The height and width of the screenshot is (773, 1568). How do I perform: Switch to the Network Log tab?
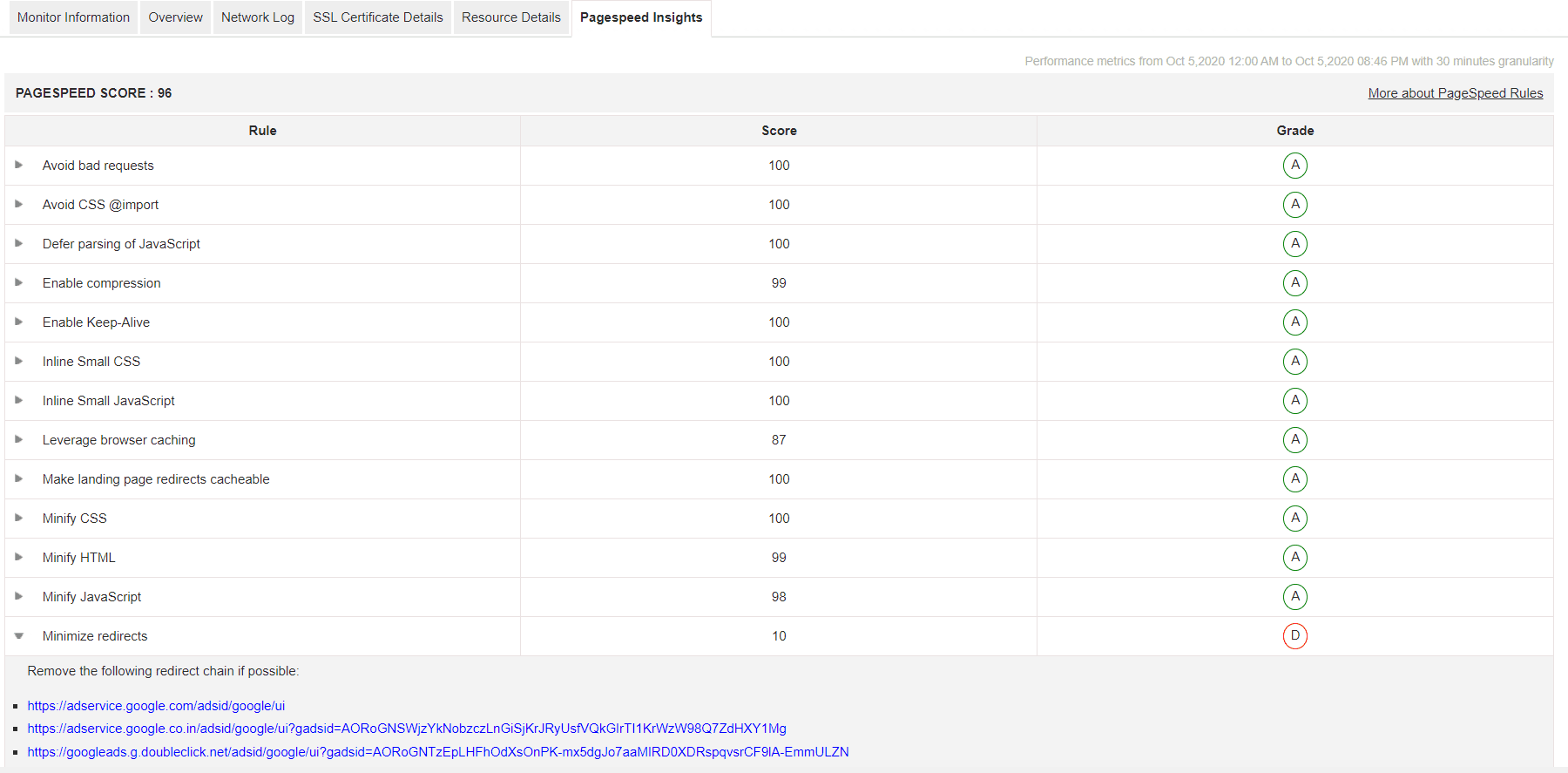[x=258, y=17]
